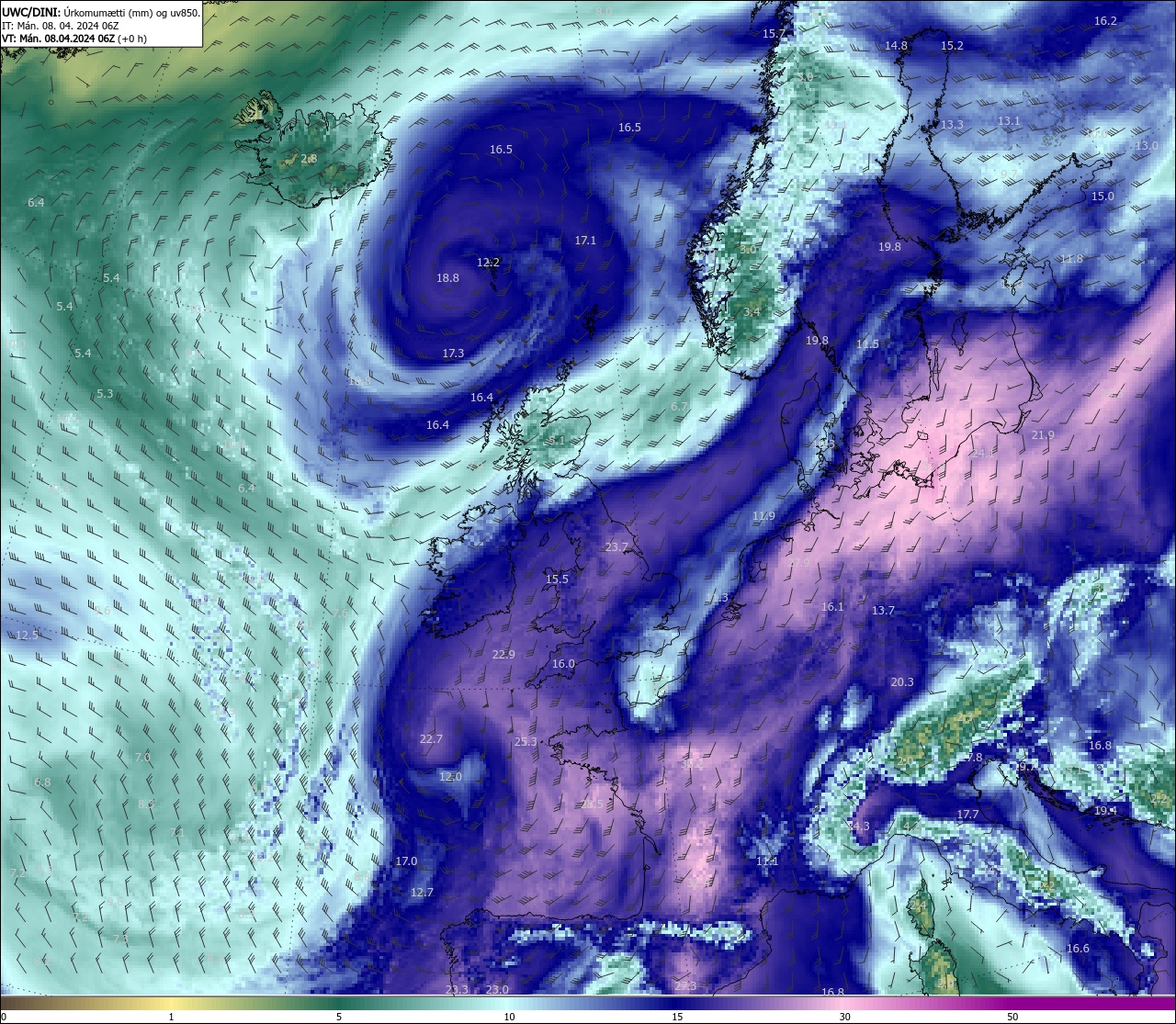The image size is (1176, 1024).
Task: Click the 11.5 map value
Action: pos(867,343)
